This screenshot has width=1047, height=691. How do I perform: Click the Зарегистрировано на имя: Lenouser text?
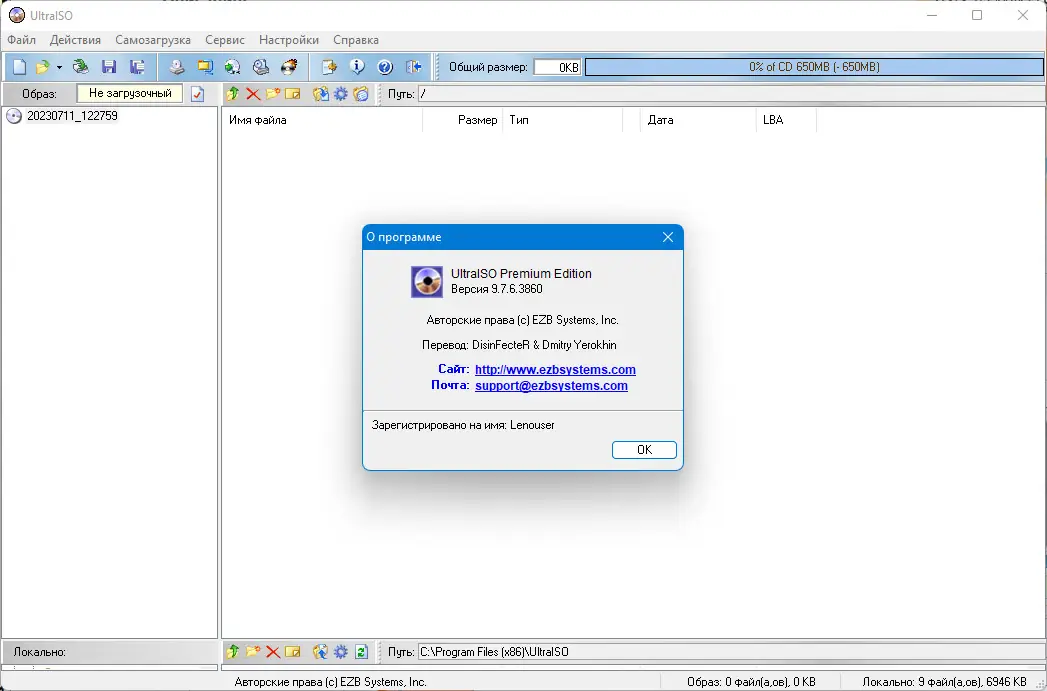point(463,425)
